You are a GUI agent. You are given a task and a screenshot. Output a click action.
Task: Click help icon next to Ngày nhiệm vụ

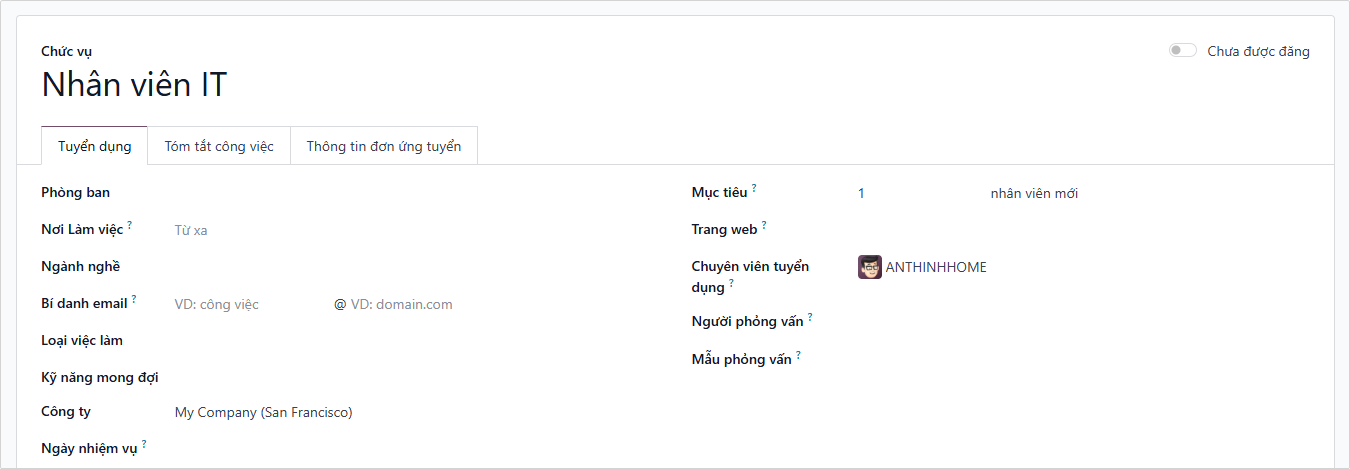[144, 443]
